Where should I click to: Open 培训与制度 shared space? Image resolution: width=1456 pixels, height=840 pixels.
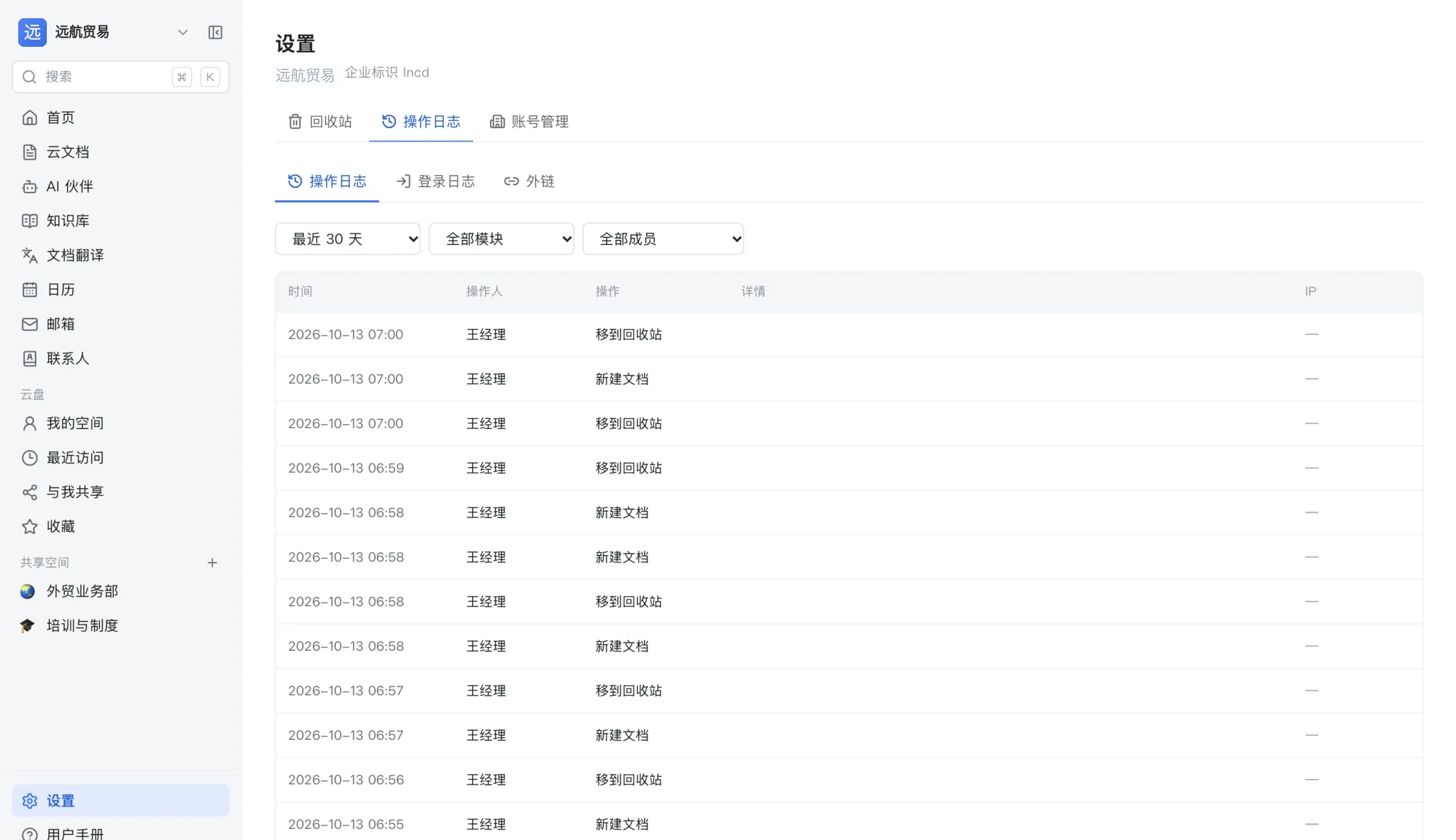121,626
